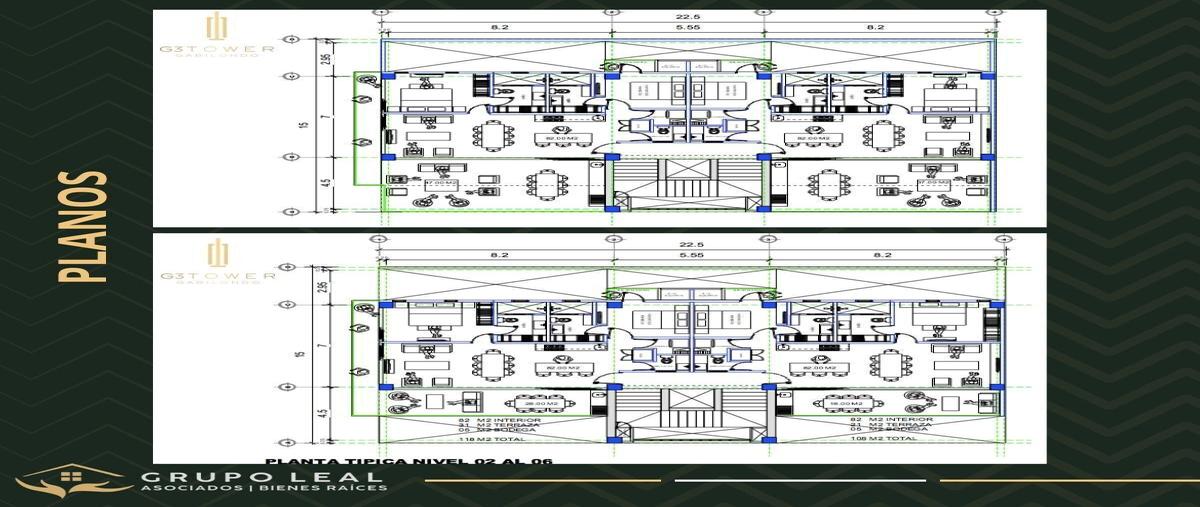The height and width of the screenshot is (507, 1200).
Task: Click the G3 Tower logo on lower plan
Action: pyautogui.click(x=217, y=261)
